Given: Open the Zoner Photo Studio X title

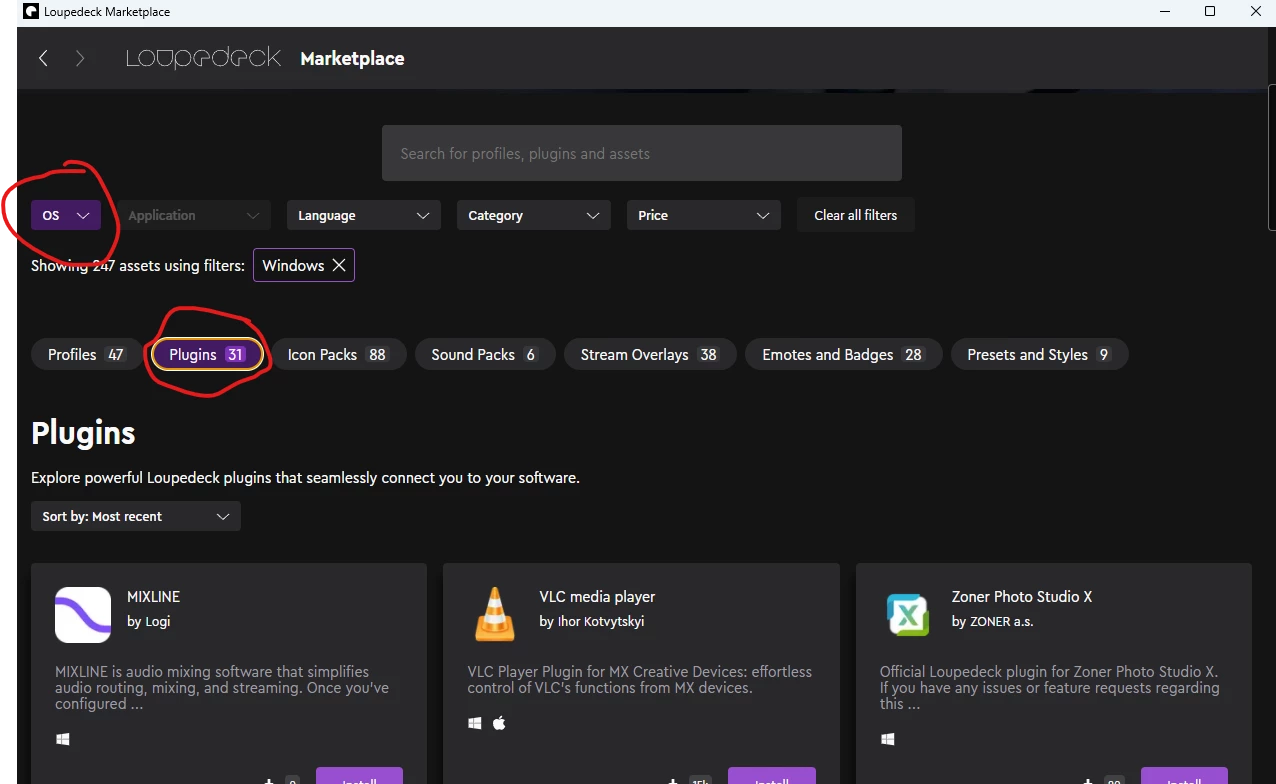Looking at the screenshot, I should pyautogui.click(x=1022, y=596).
